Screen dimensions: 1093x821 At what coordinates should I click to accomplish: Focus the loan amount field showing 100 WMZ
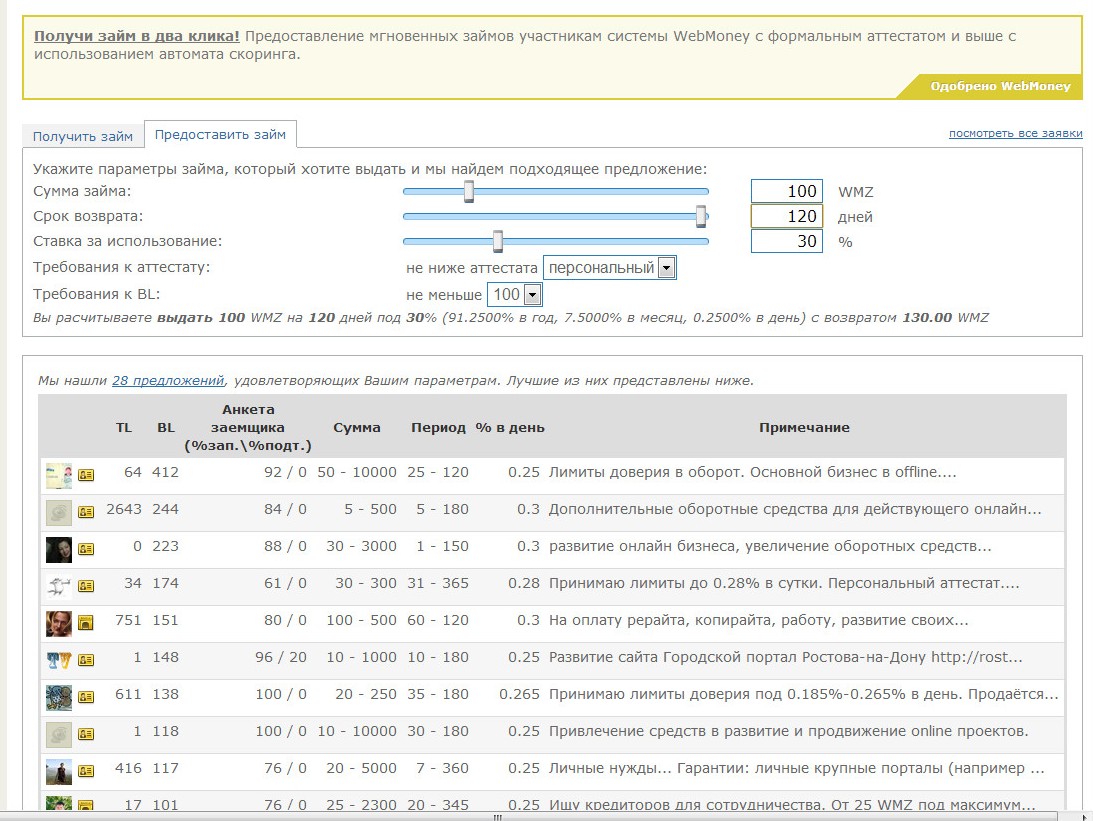[x=786, y=192]
